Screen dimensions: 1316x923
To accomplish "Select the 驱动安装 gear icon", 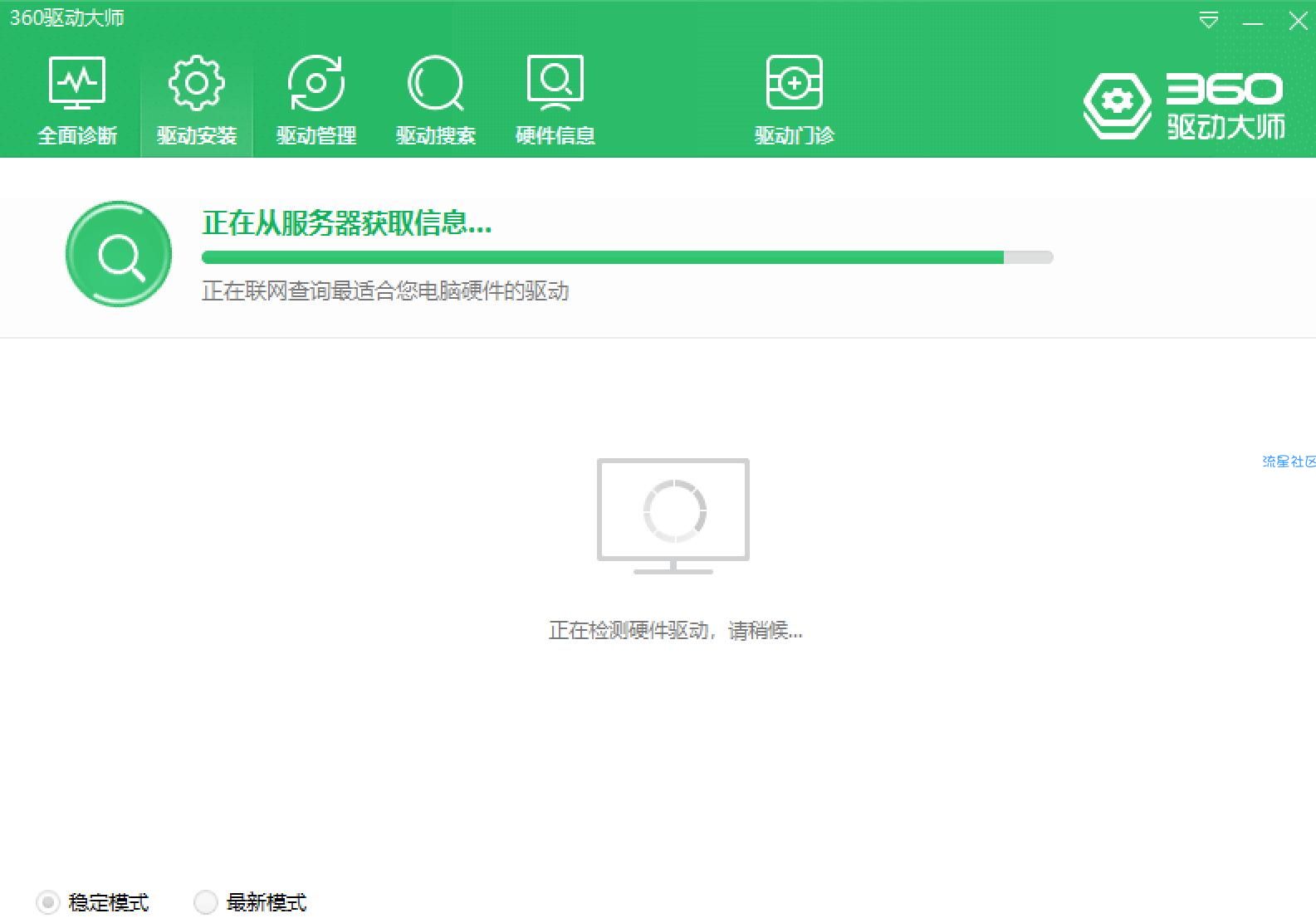I will point(197,84).
